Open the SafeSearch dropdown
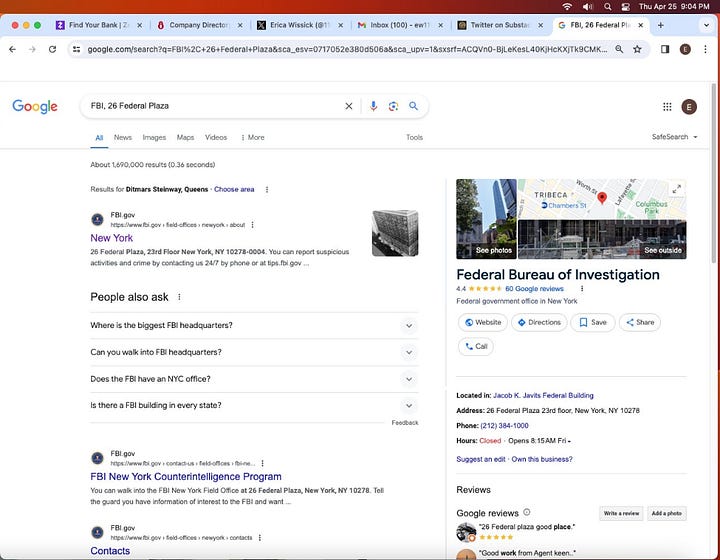720x560 pixels. pyautogui.click(x=674, y=137)
